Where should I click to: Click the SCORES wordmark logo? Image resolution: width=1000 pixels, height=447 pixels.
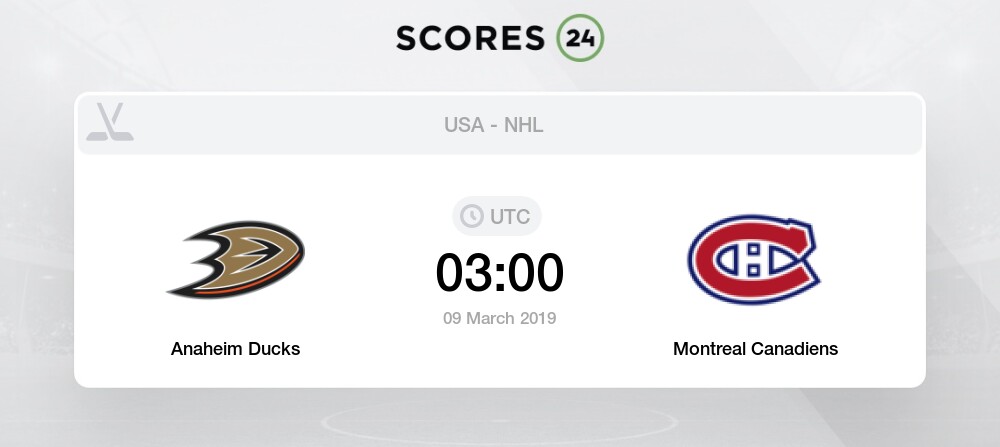(470, 39)
